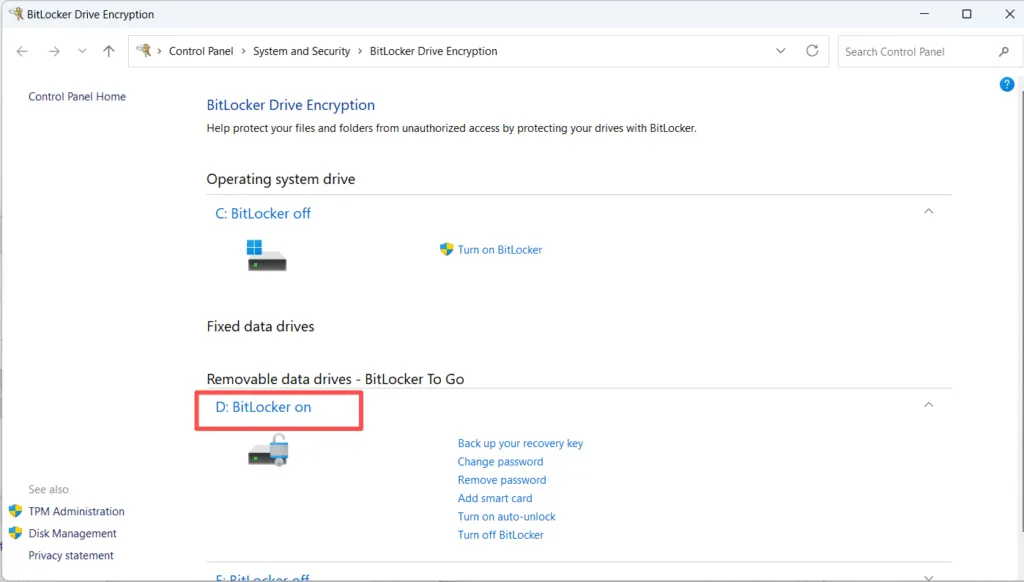Viewport: 1024px width, 582px height.
Task: Select Back up your recovery key
Action: pos(520,443)
